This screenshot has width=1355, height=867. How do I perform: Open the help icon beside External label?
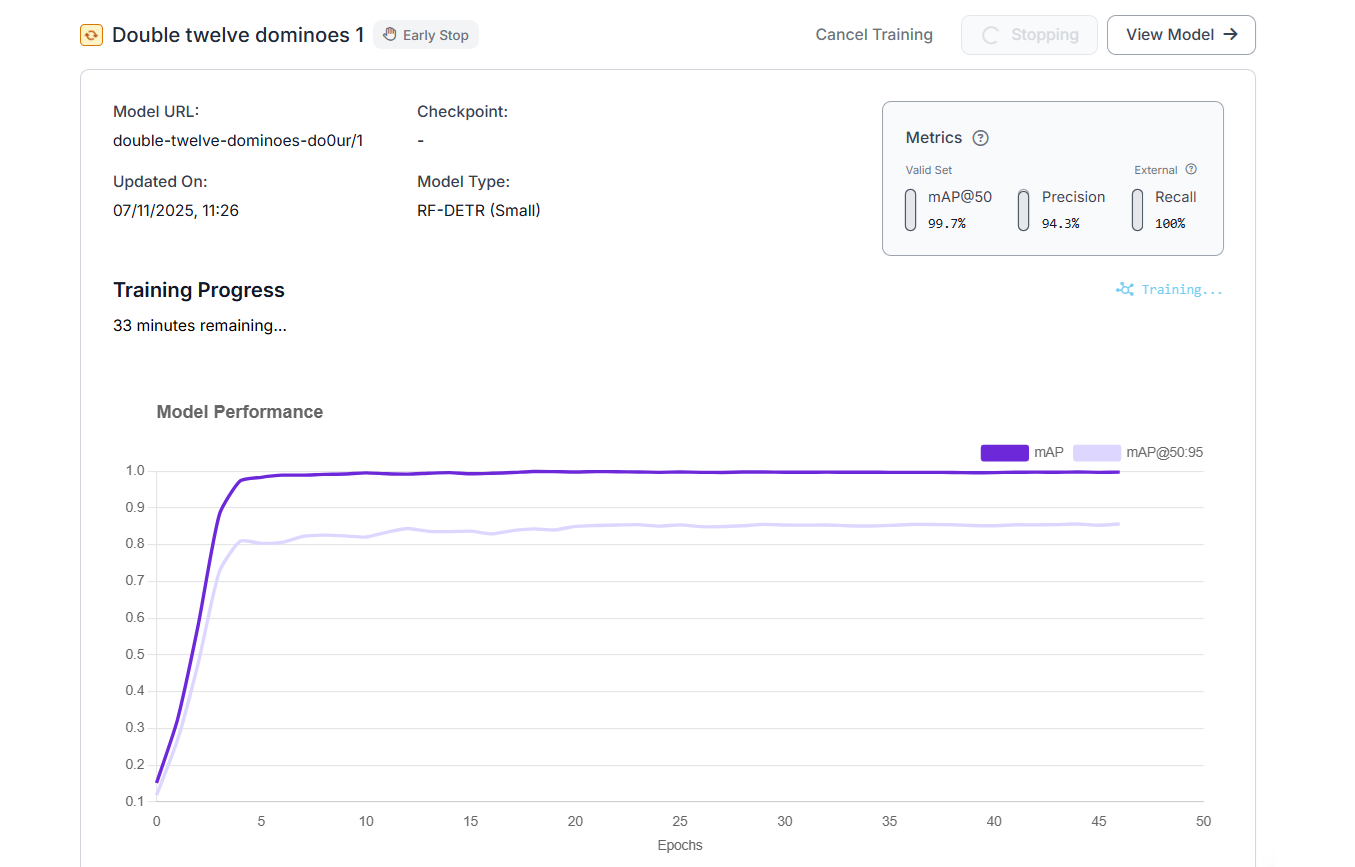[1191, 170]
